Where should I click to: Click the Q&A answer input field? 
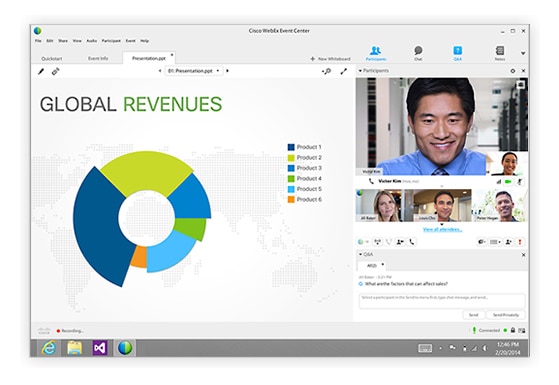tap(442, 301)
